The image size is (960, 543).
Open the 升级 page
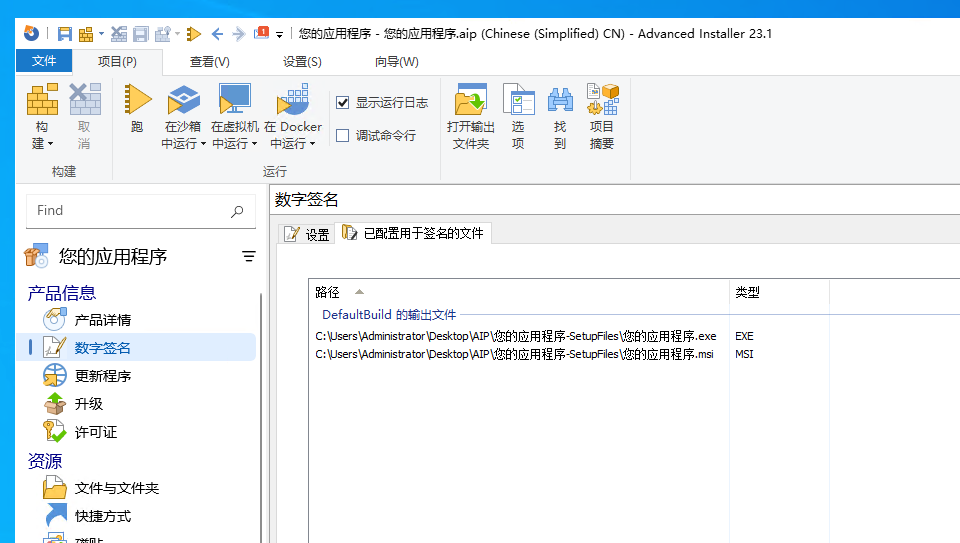click(x=88, y=404)
